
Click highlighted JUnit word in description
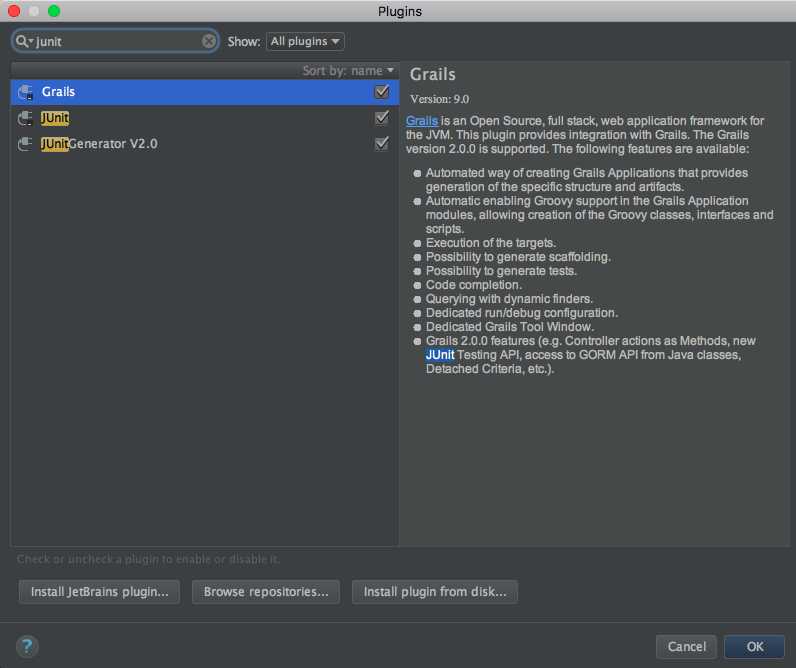(x=440, y=355)
